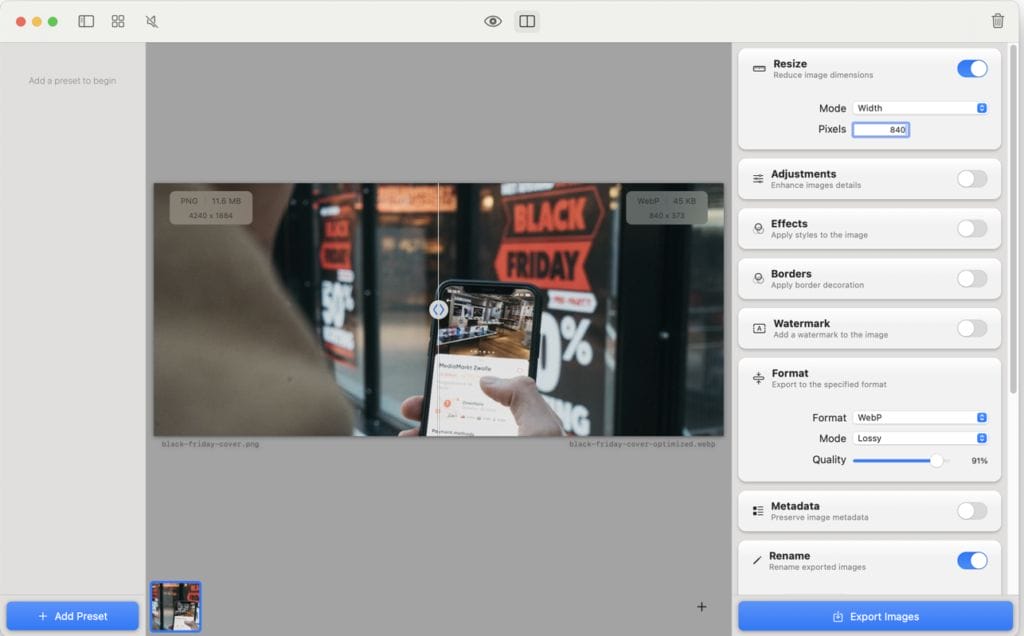Click the trash icon to delete the image
This screenshot has width=1024, height=636.
click(x=997, y=20)
